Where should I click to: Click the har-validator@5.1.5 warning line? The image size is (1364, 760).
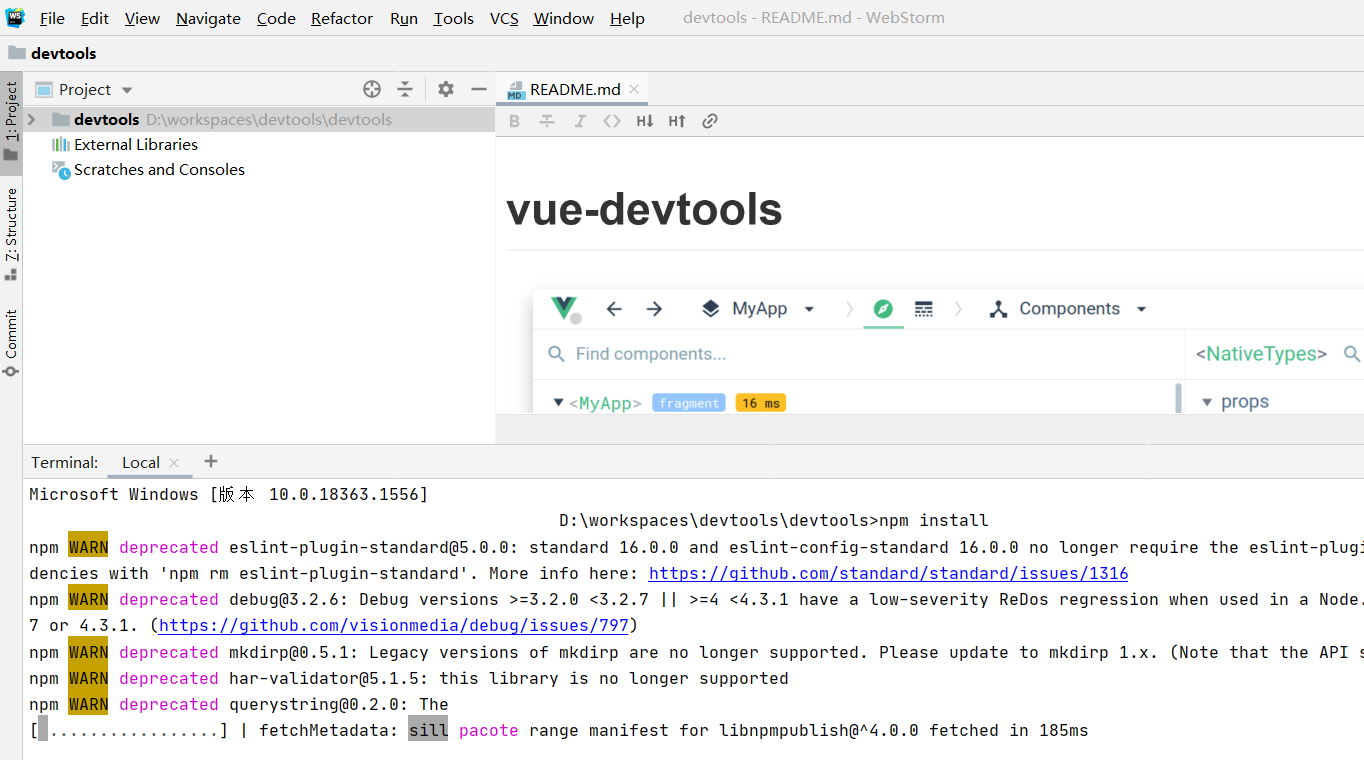[409, 679]
